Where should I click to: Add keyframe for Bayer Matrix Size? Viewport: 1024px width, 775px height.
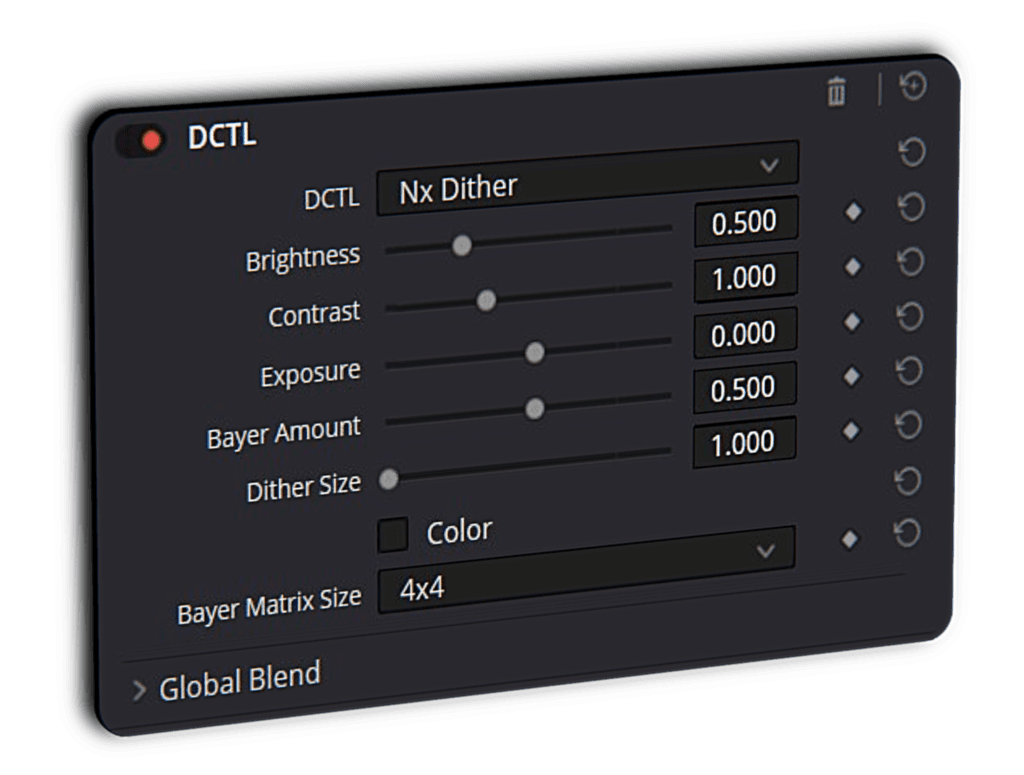click(x=850, y=539)
